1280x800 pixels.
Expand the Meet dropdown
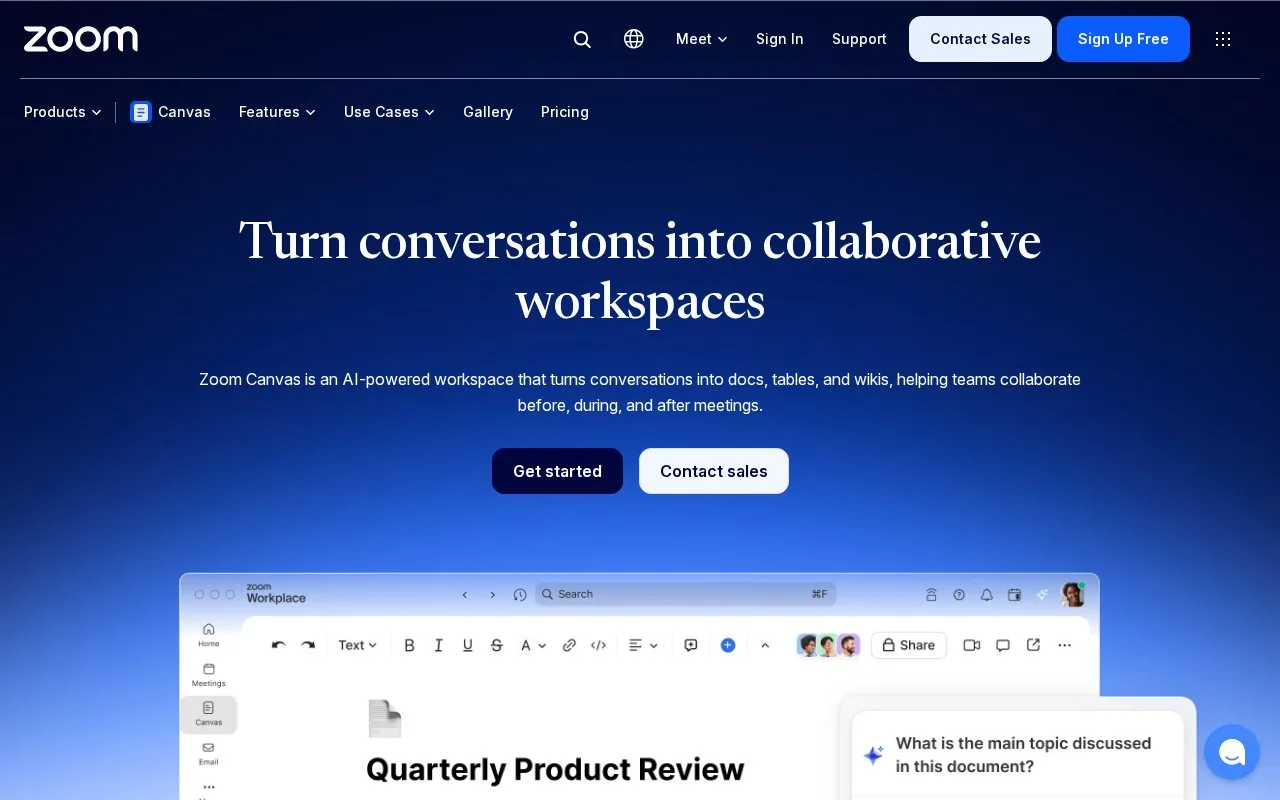pyautogui.click(x=701, y=39)
